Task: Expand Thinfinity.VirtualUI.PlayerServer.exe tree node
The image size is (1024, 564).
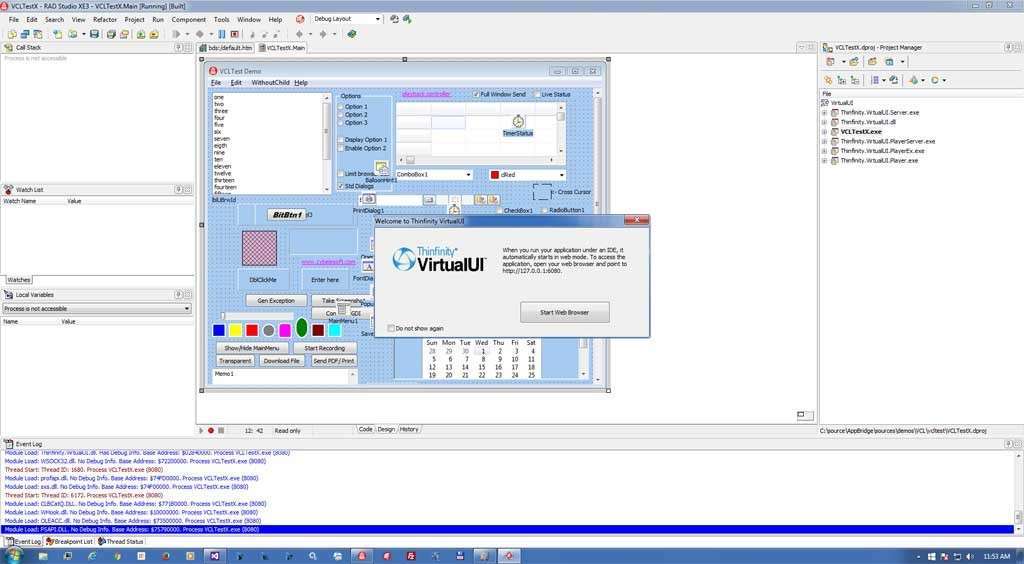Action: (824, 142)
